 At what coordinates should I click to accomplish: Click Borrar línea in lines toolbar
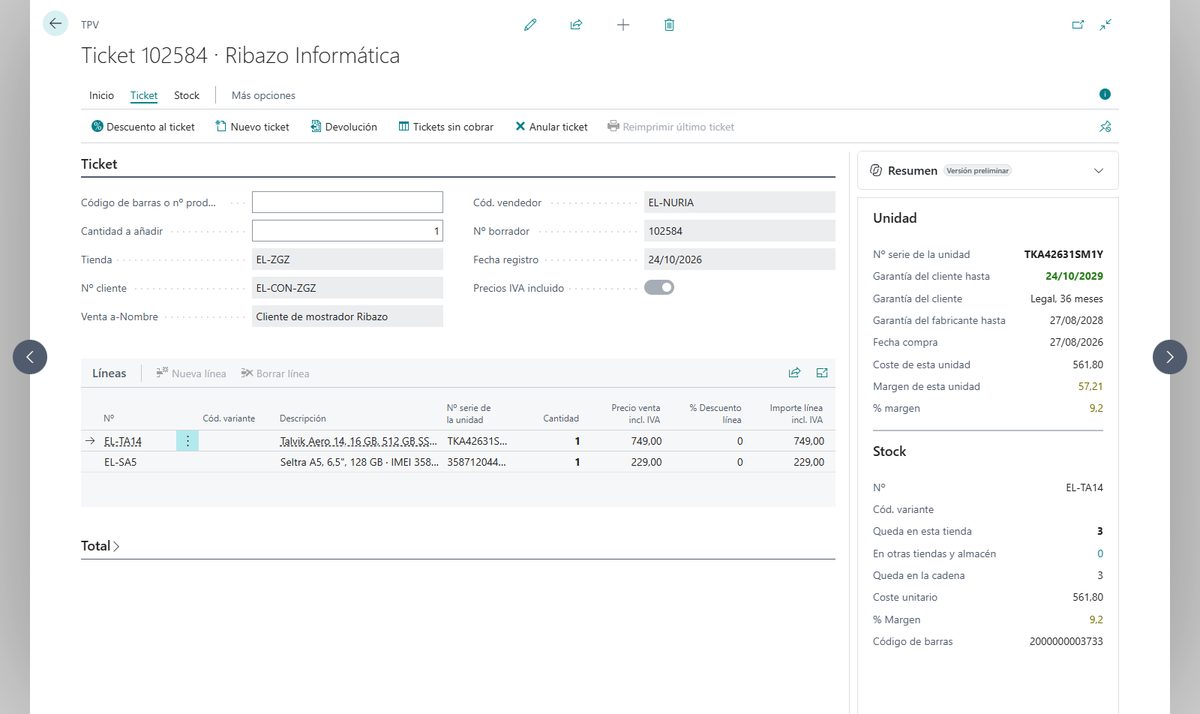[275, 374]
